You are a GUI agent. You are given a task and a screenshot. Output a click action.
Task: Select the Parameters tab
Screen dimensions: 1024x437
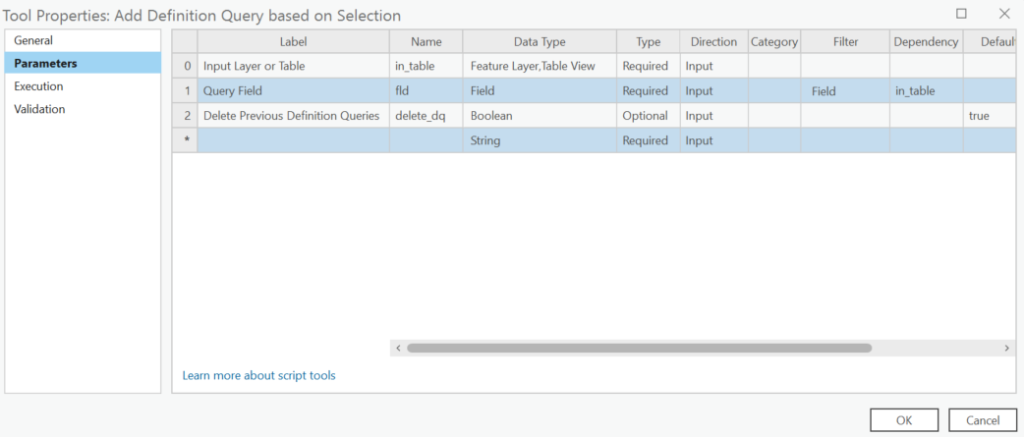pos(82,63)
